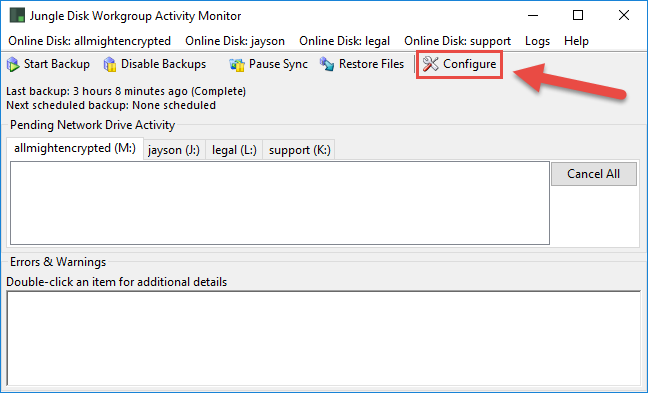The image size is (648, 393).
Task: Switch to the legal (L:) tab
Action: pos(234,150)
